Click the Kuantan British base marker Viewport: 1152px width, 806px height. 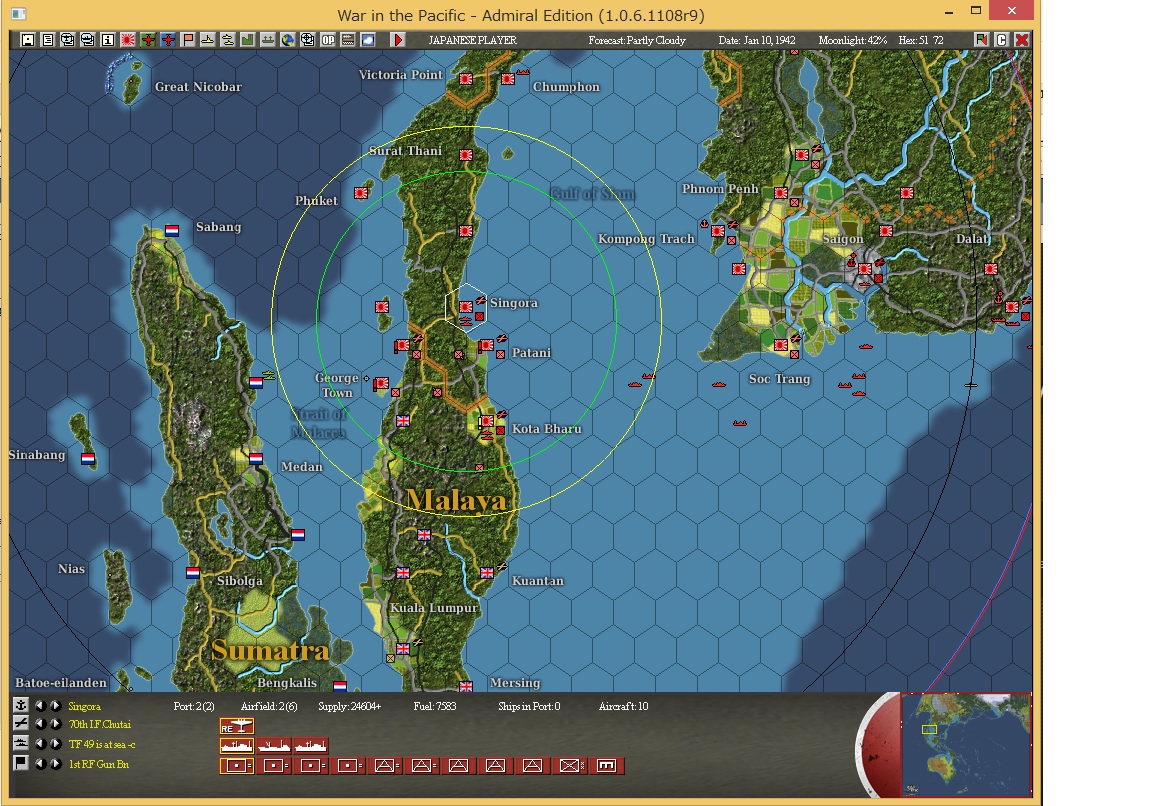487,573
